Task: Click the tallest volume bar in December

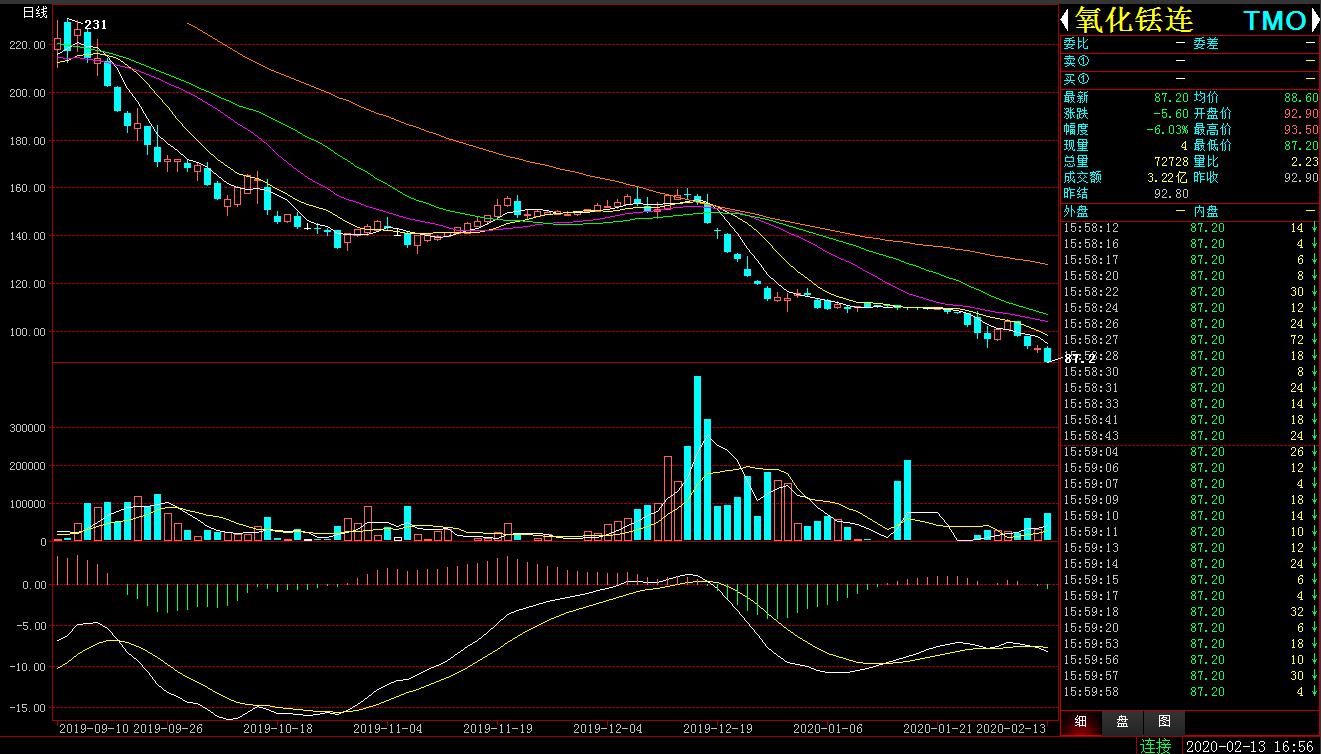Action: click(697, 458)
